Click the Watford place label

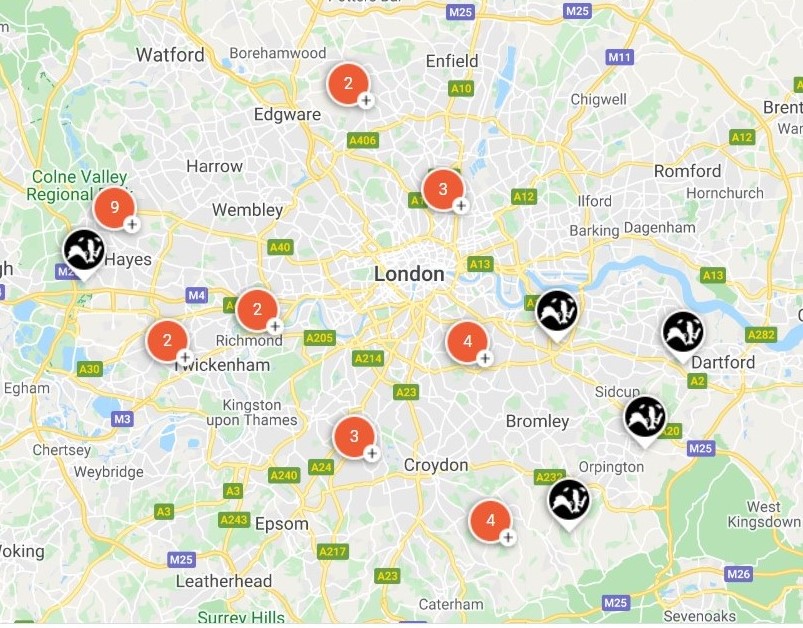click(170, 55)
